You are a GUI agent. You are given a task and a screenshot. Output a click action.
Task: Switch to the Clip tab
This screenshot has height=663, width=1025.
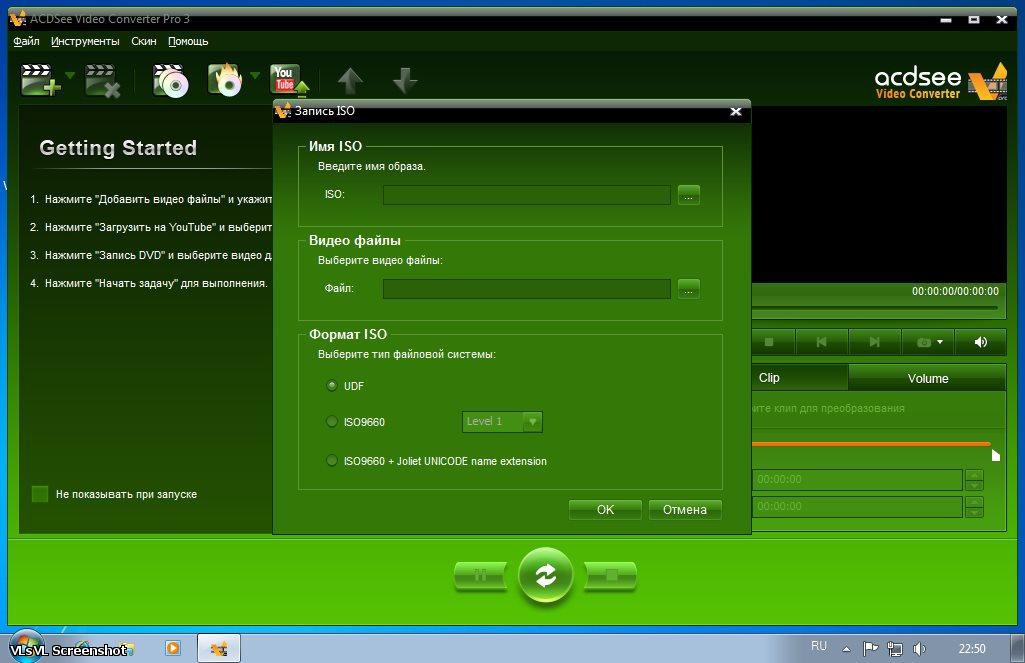pyautogui.click(x=799, y=378)
